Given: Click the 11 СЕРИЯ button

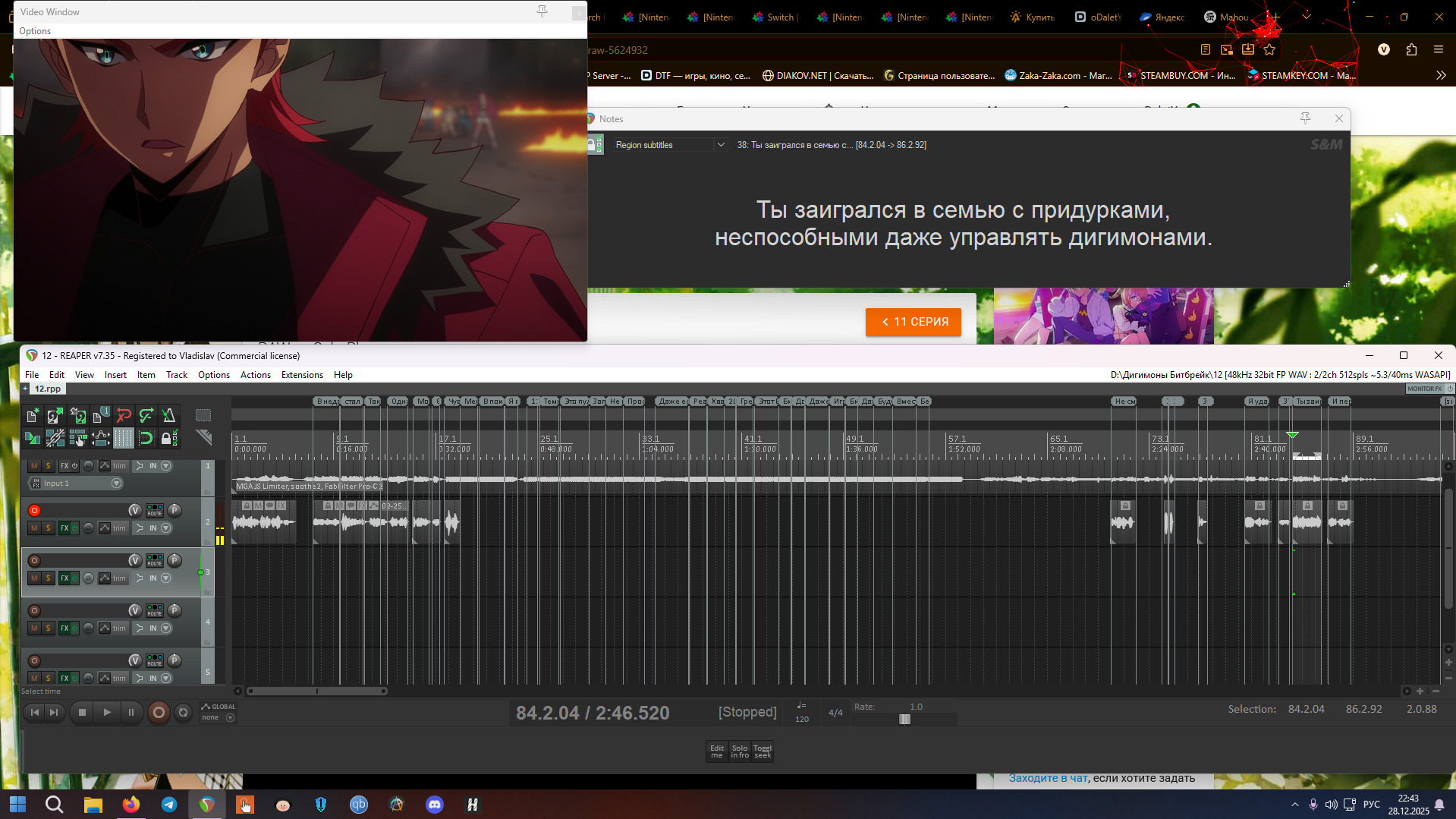Looking at the screenshot, I should 913,322.
